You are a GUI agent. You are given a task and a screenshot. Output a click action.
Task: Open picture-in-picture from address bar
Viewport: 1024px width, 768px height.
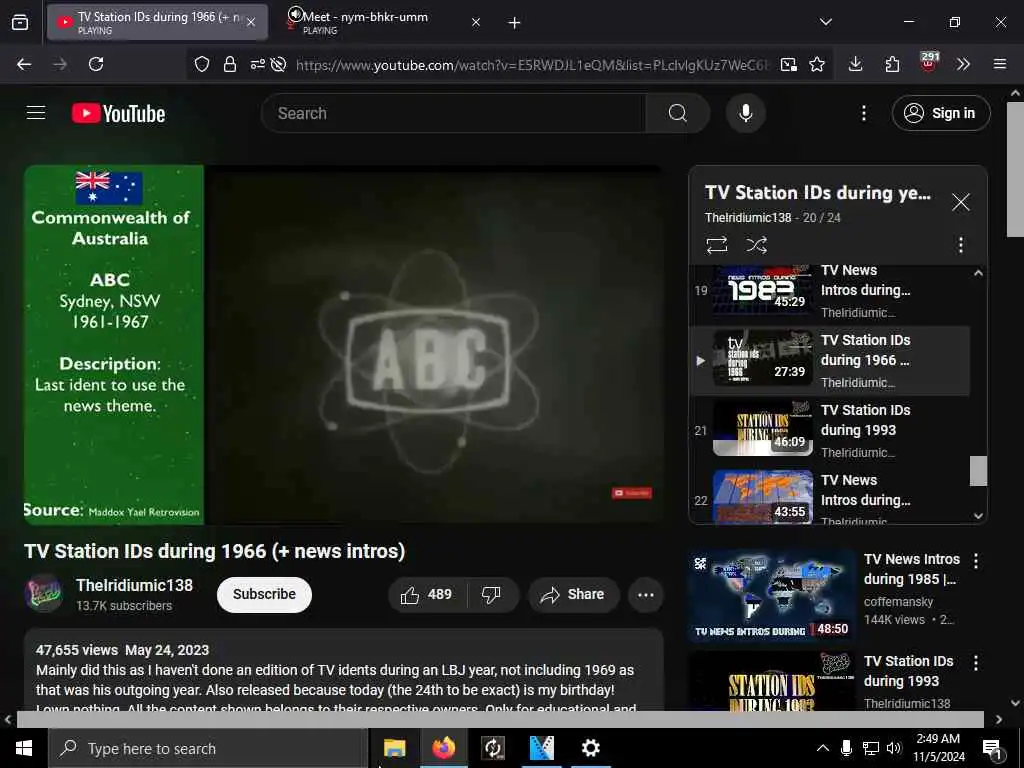(788, 64)
